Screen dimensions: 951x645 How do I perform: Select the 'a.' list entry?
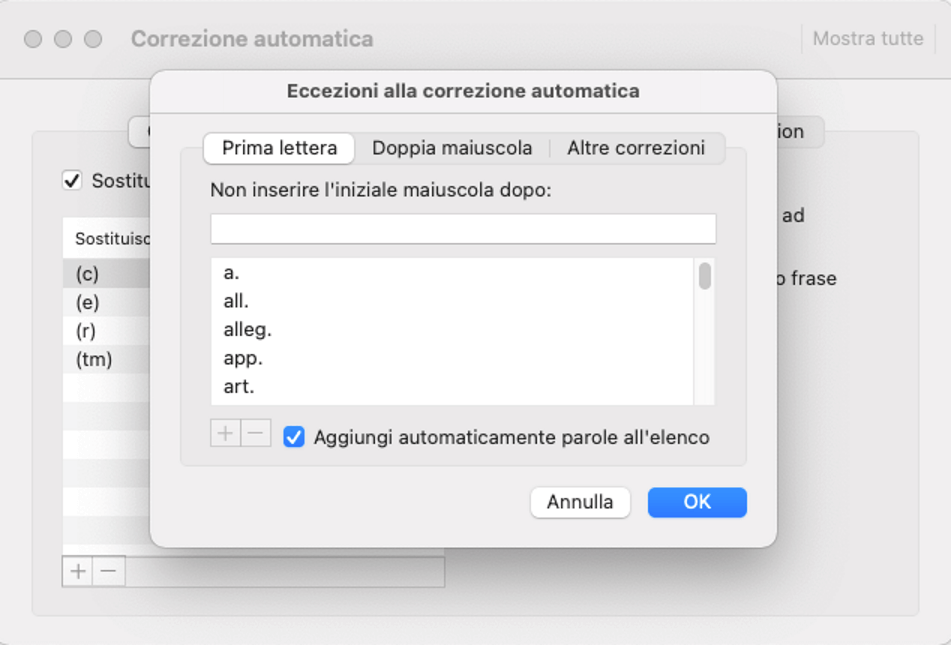452,273
